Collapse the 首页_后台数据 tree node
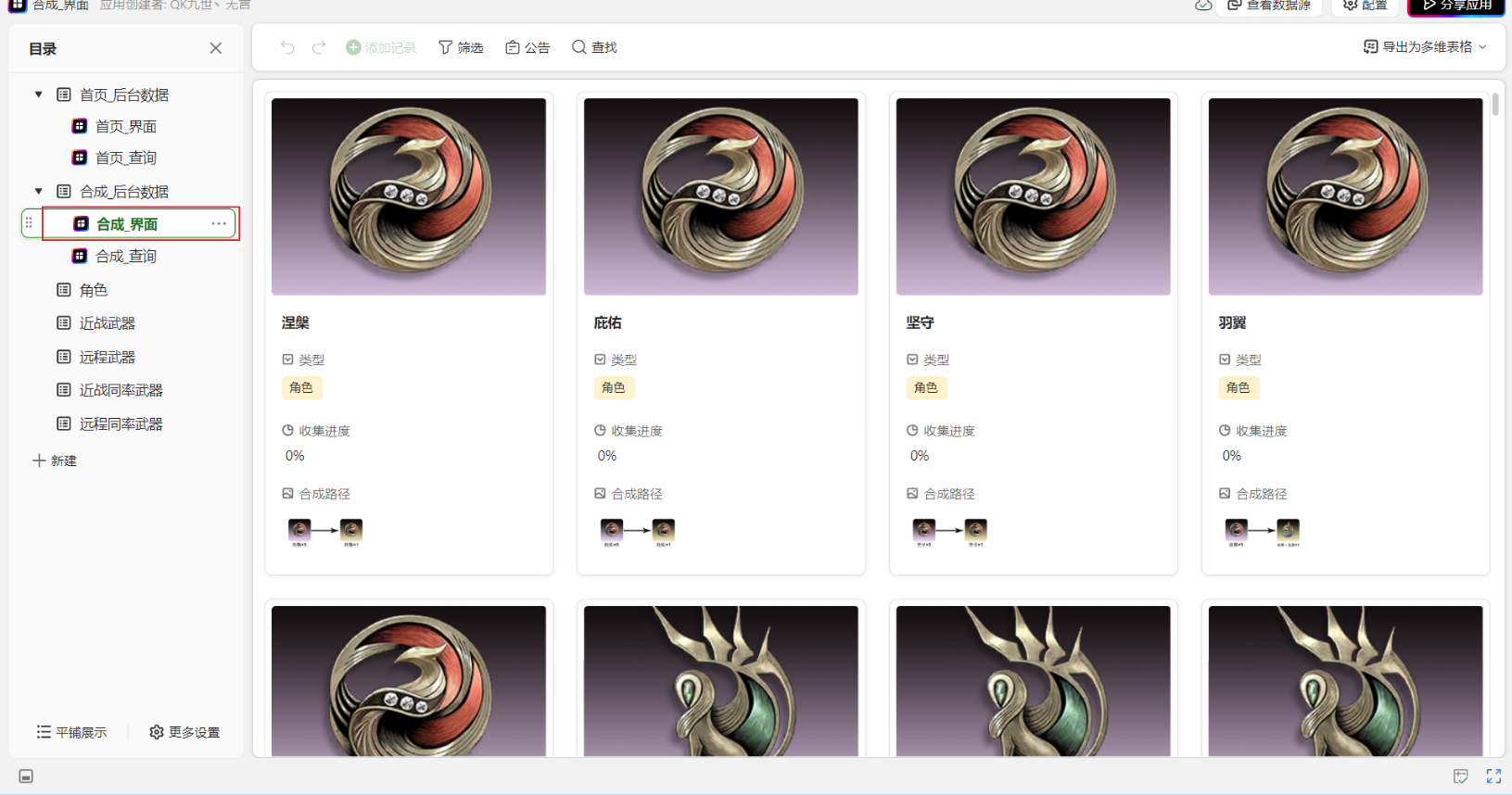This screenshot has height=795, width=1512. (x=38, y=95)
